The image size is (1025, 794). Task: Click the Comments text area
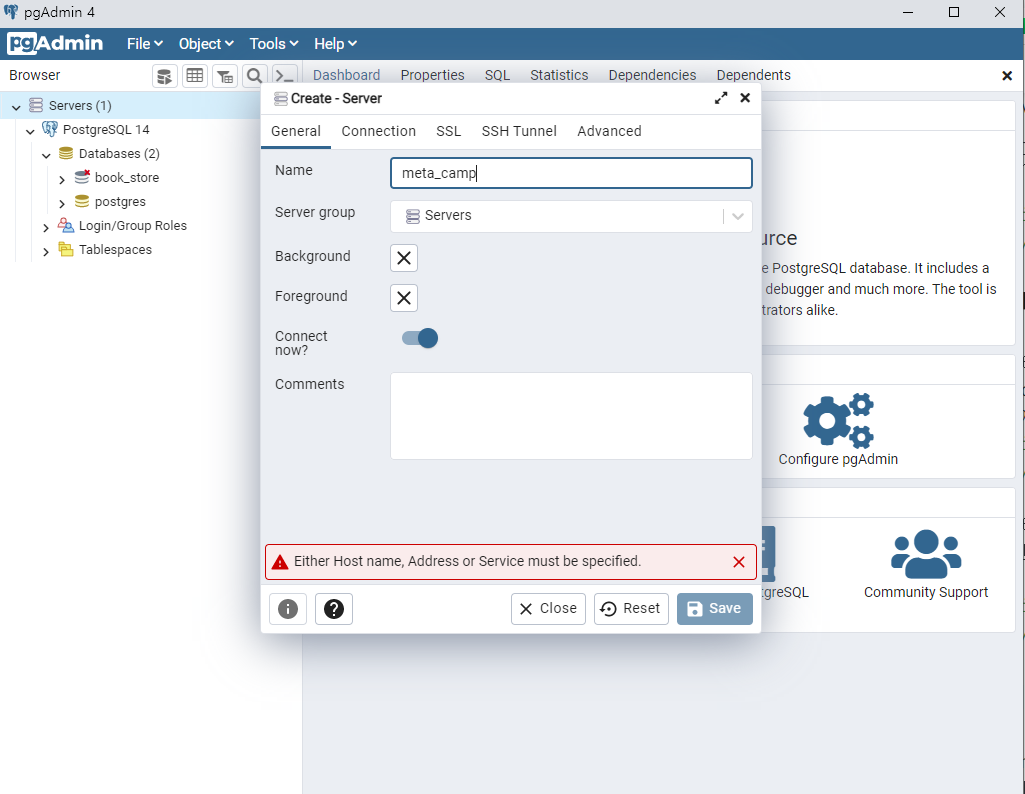571,416
